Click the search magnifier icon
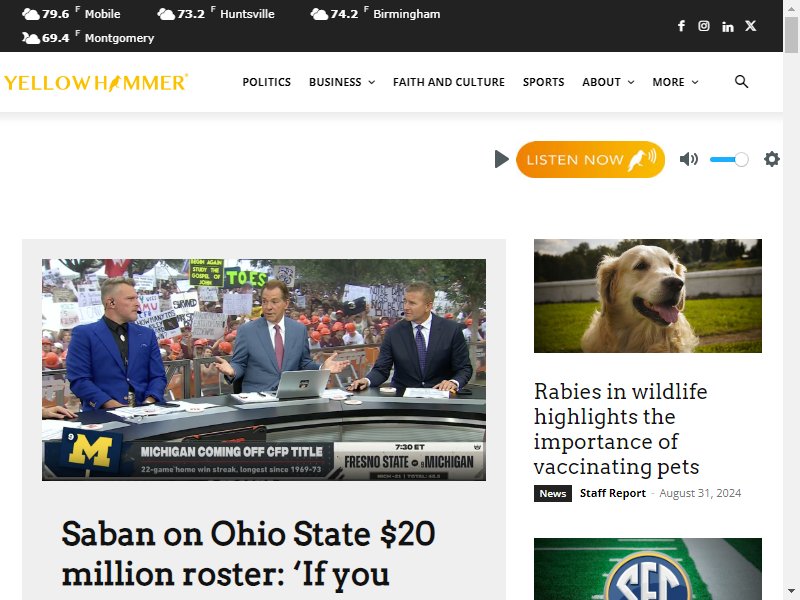The height and width of the screenshot is (600, 800). (x=741, y=82)
